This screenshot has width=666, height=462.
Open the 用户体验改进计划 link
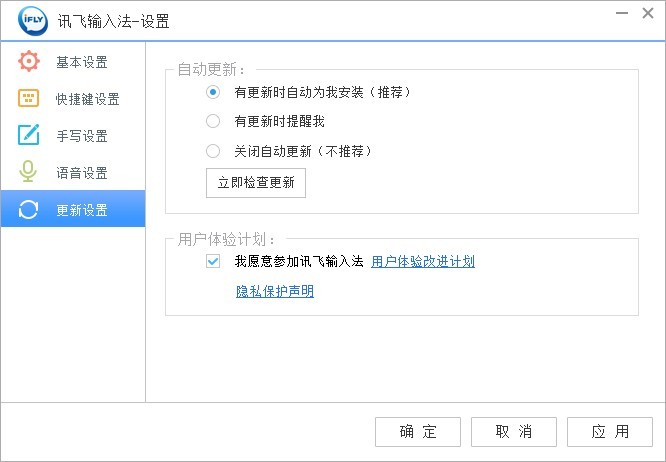pos(422,262)
